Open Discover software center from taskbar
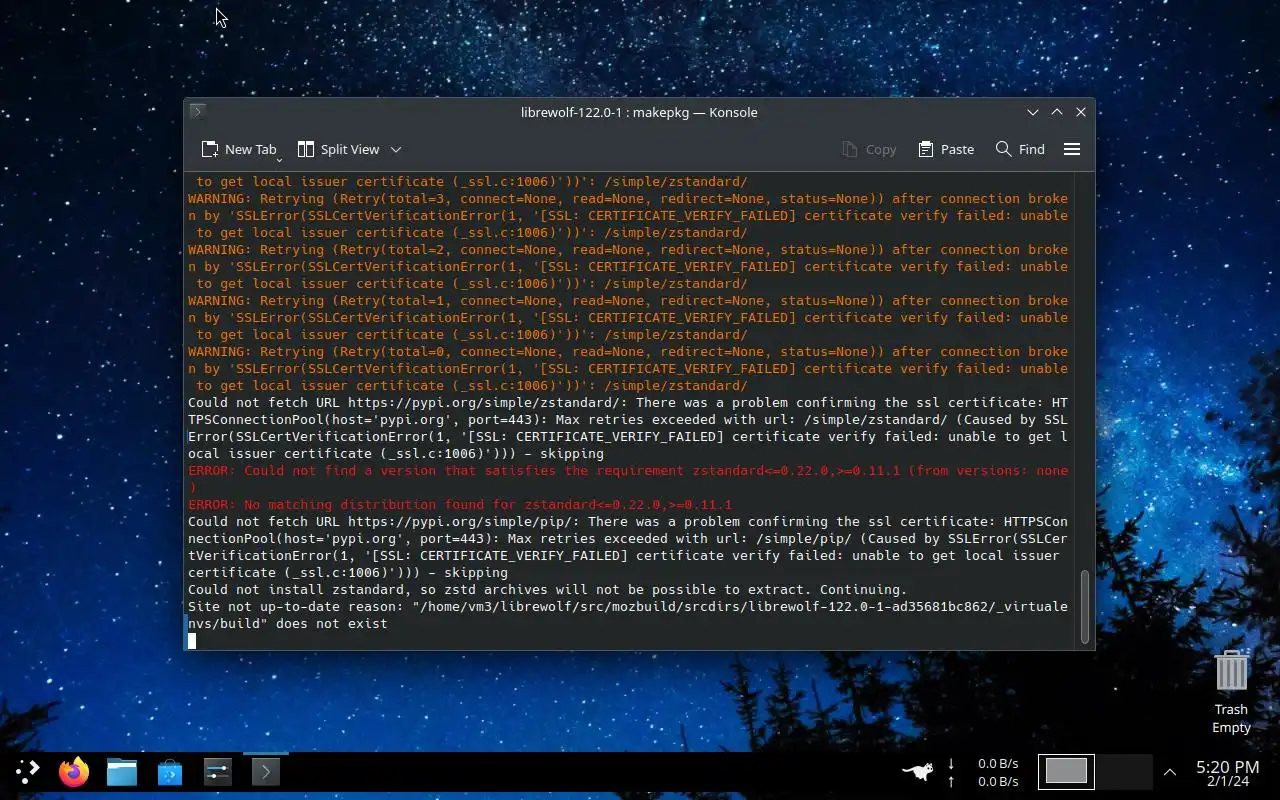 point(170,771)
